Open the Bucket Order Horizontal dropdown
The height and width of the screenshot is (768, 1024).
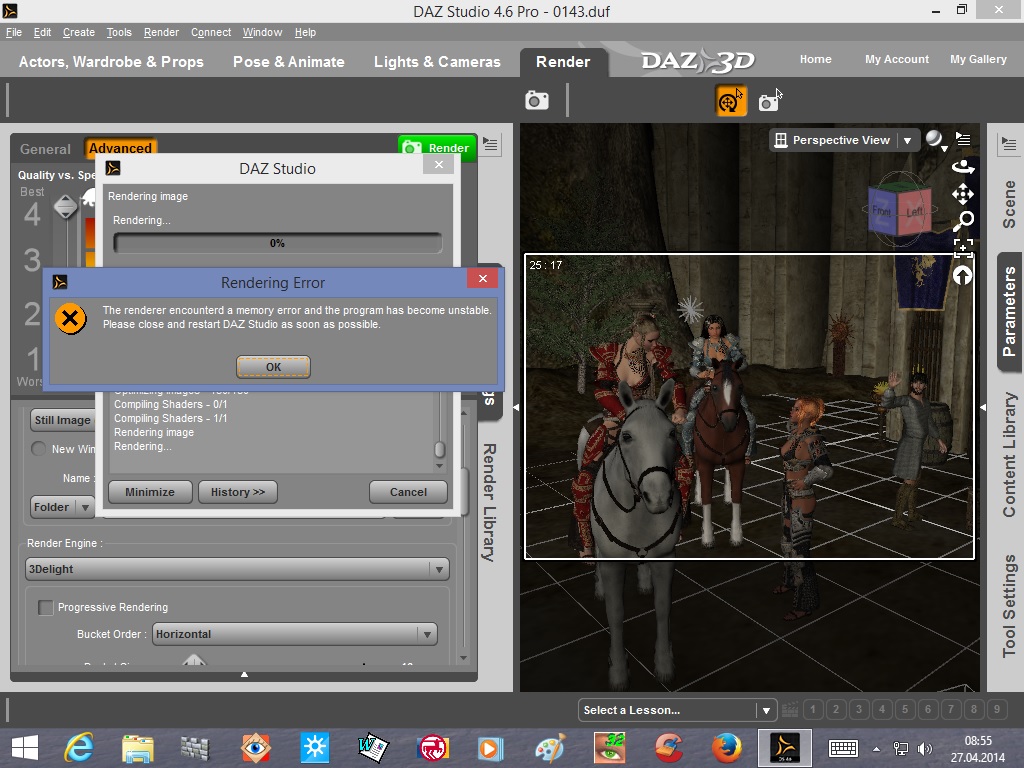point(295,634)
